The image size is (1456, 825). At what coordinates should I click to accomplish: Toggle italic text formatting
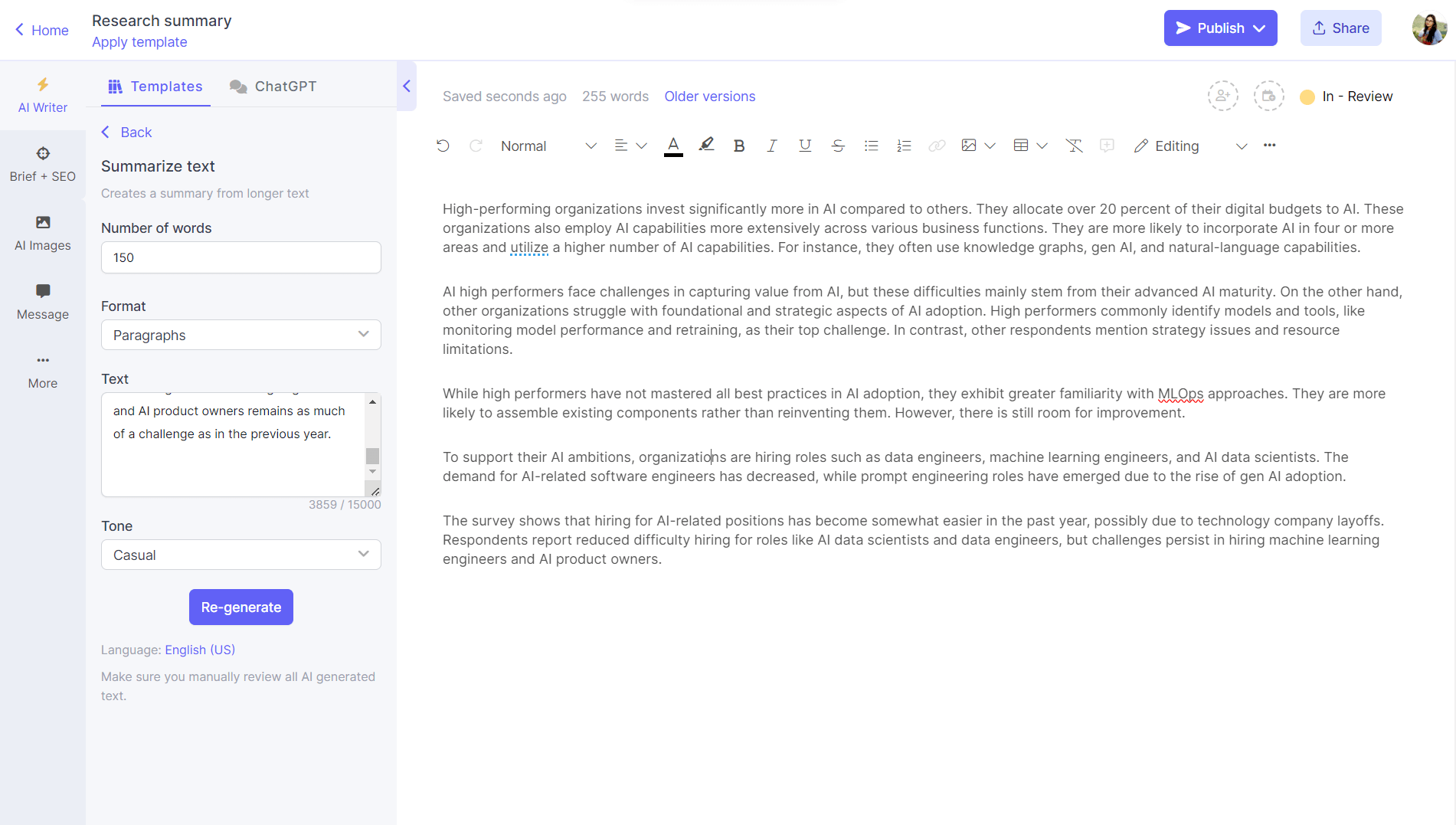tap(771, 146)
